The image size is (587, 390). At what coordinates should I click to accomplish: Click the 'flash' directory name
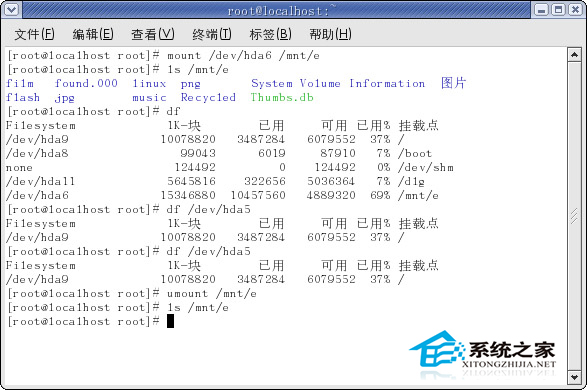tap(23, 97)
